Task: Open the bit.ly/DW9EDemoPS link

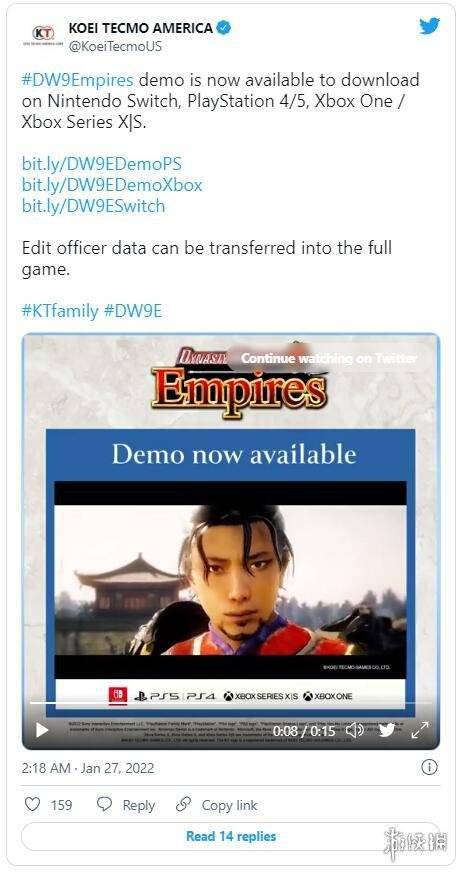Action: click(x=102, y=164)
